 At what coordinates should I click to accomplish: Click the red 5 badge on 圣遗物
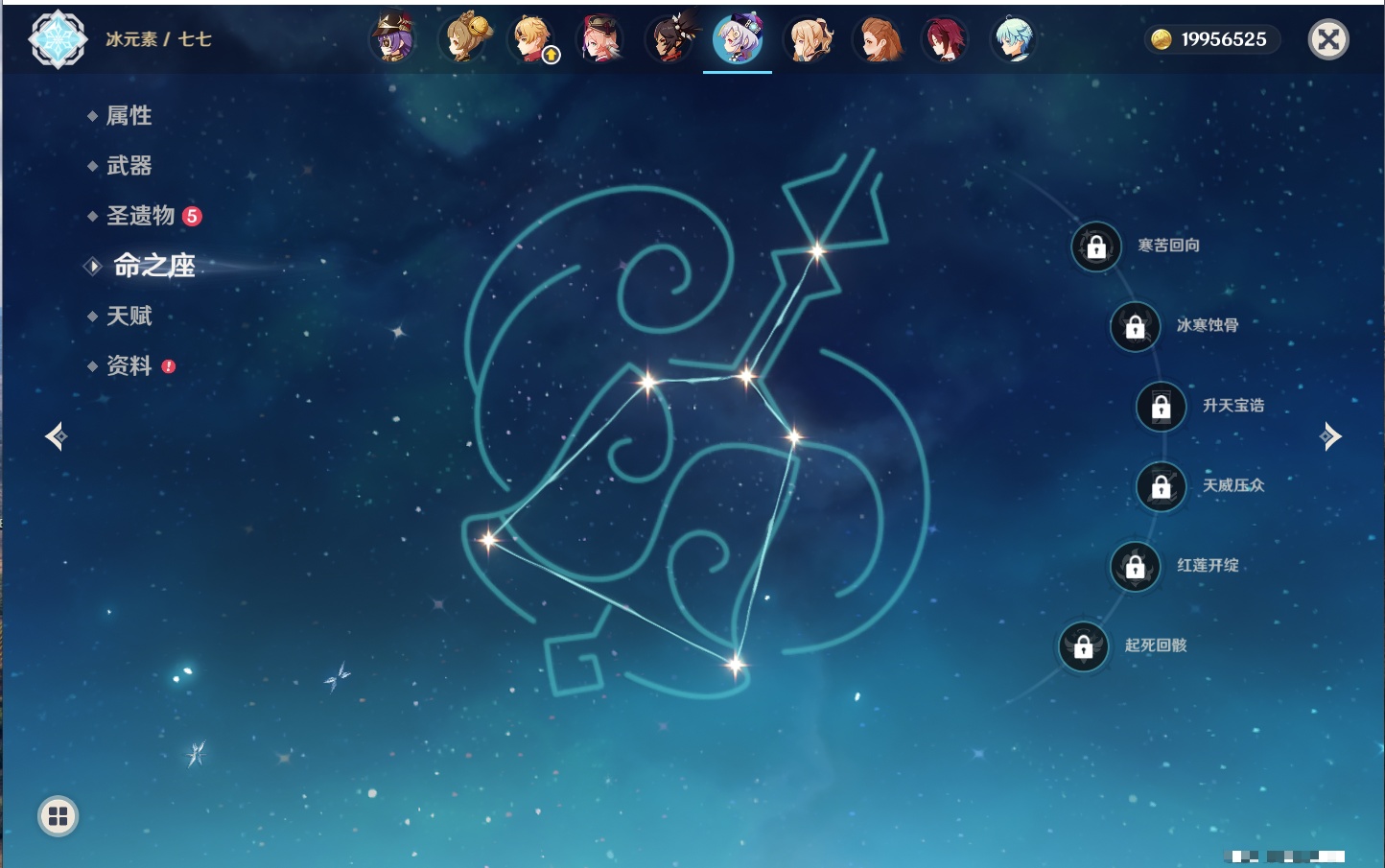point(192,216)
